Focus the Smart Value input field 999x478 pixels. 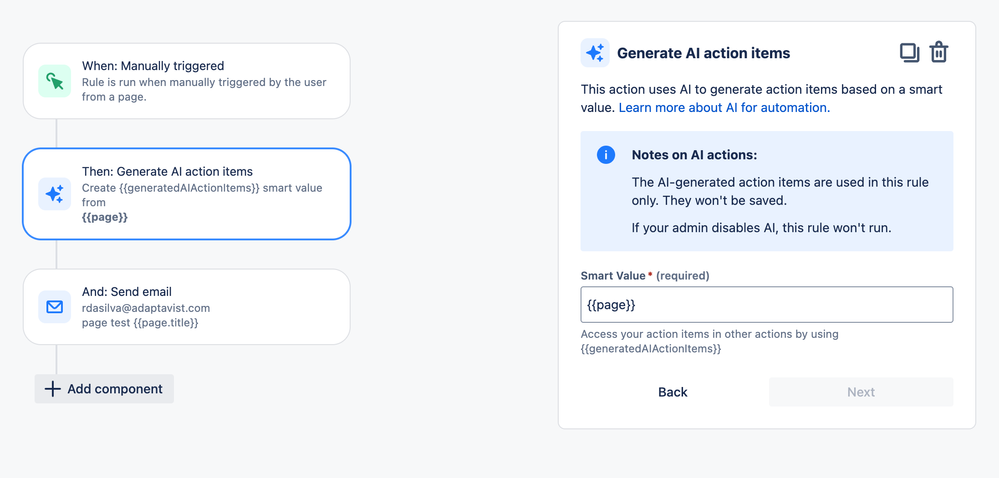(766, 305)
